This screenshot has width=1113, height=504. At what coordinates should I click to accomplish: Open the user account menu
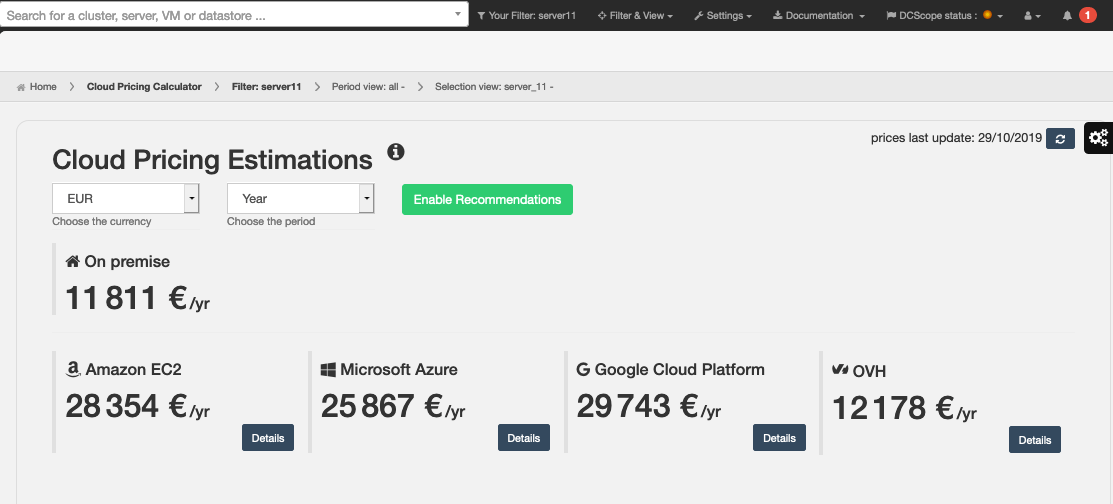pyautogui.click(x=1032, y=16)
